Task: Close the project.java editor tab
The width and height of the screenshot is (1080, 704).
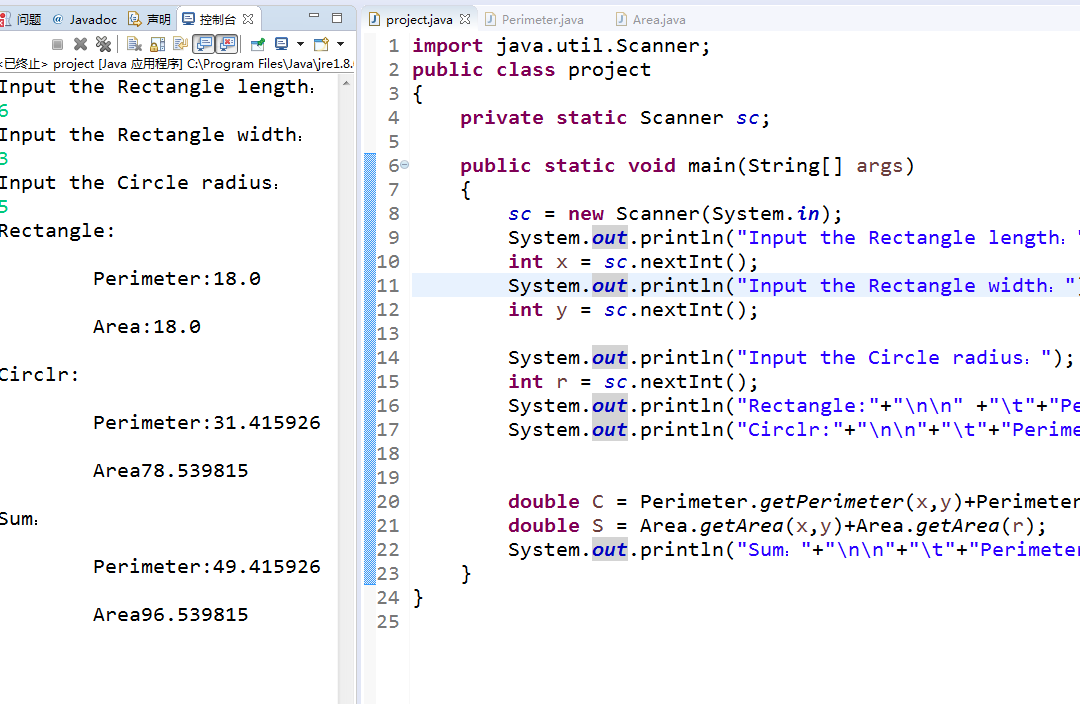Action: click(x=465, y=19)
